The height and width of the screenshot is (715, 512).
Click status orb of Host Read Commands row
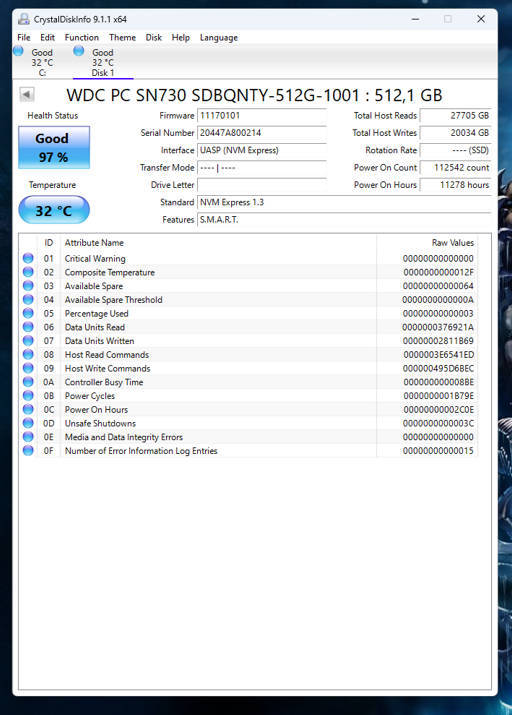pos(28,354)
